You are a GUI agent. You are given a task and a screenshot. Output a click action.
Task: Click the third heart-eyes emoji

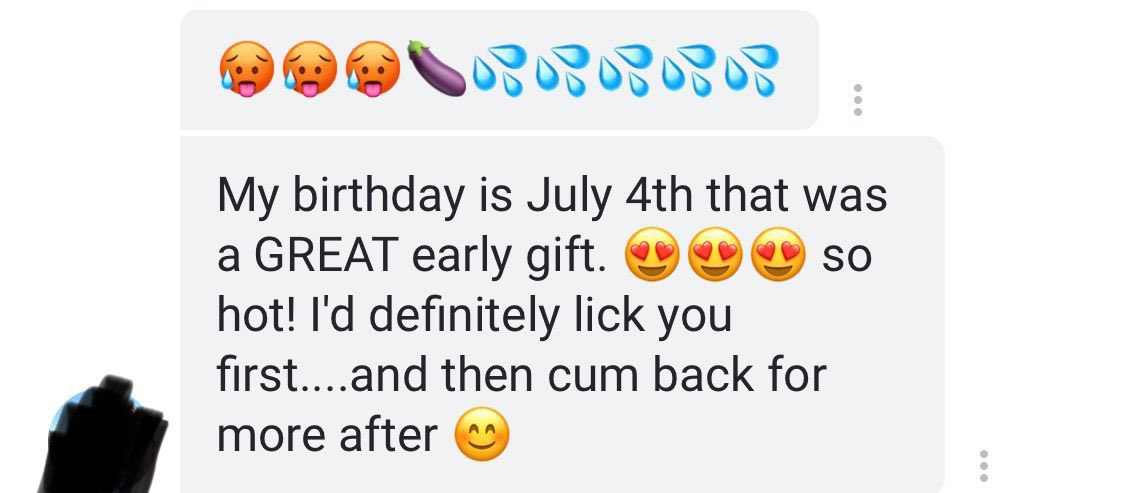tap(778, 255)
